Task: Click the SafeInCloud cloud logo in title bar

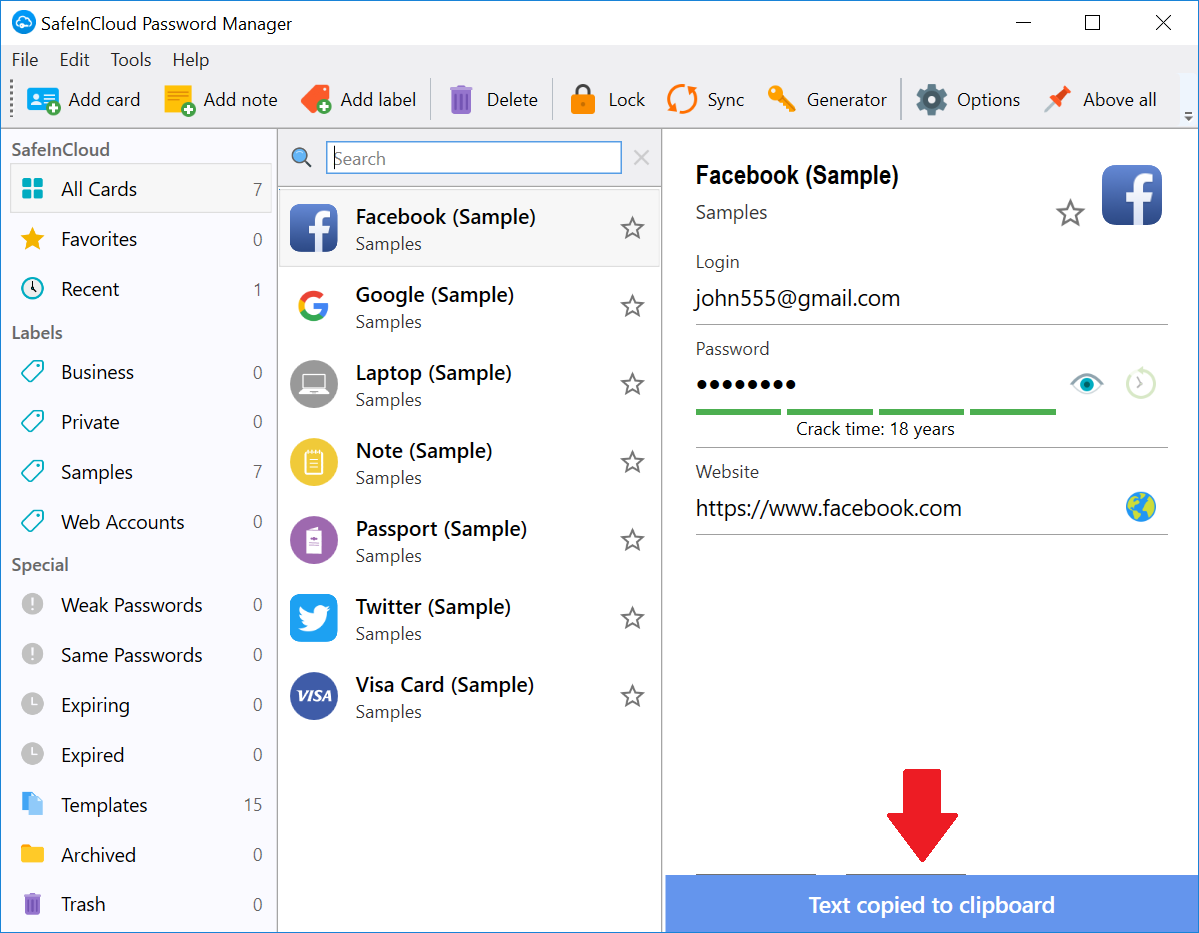Action: pyautogui.click(x=23, y=23)
